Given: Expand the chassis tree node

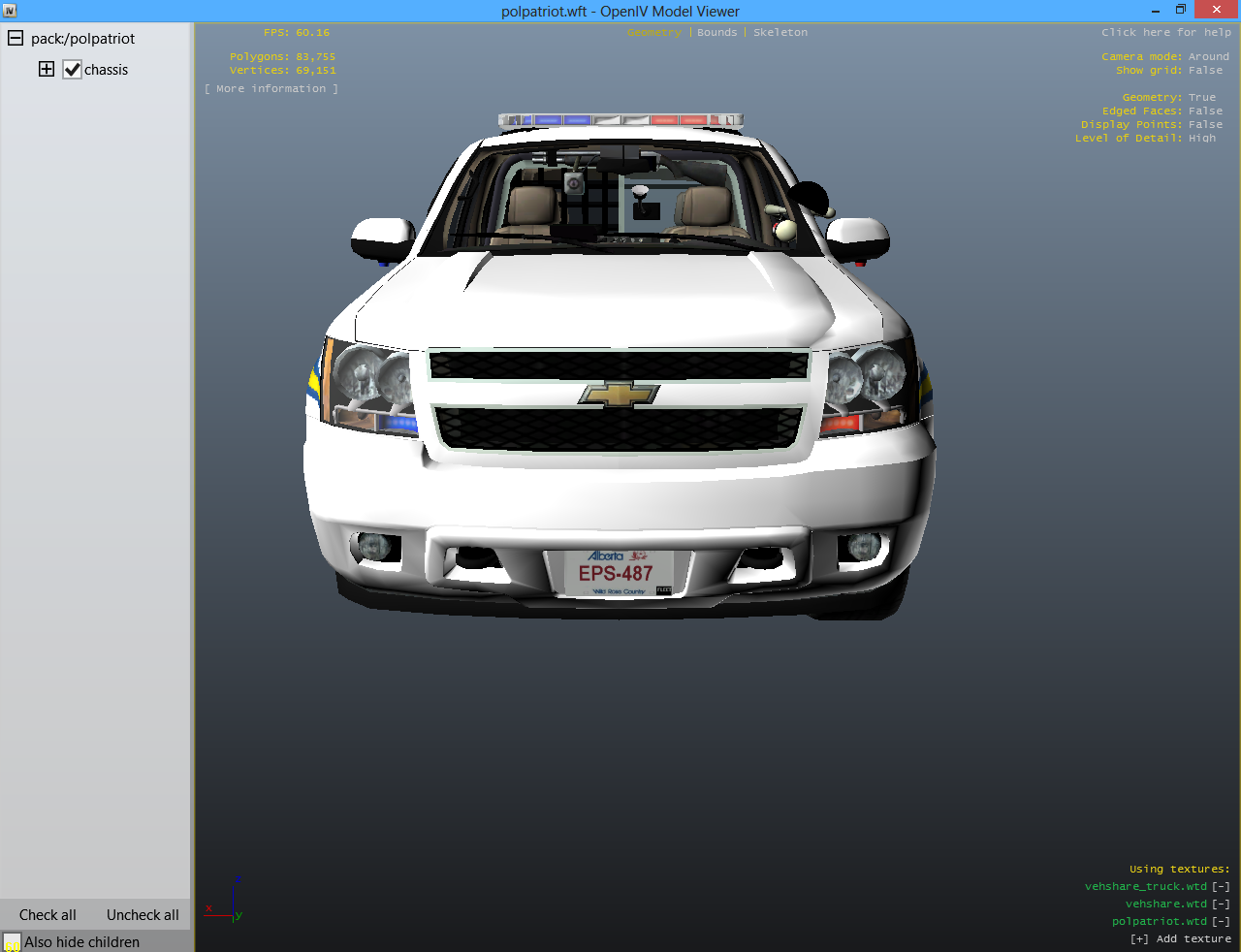Looking at the screenshot, I should (x=47, y=69).
